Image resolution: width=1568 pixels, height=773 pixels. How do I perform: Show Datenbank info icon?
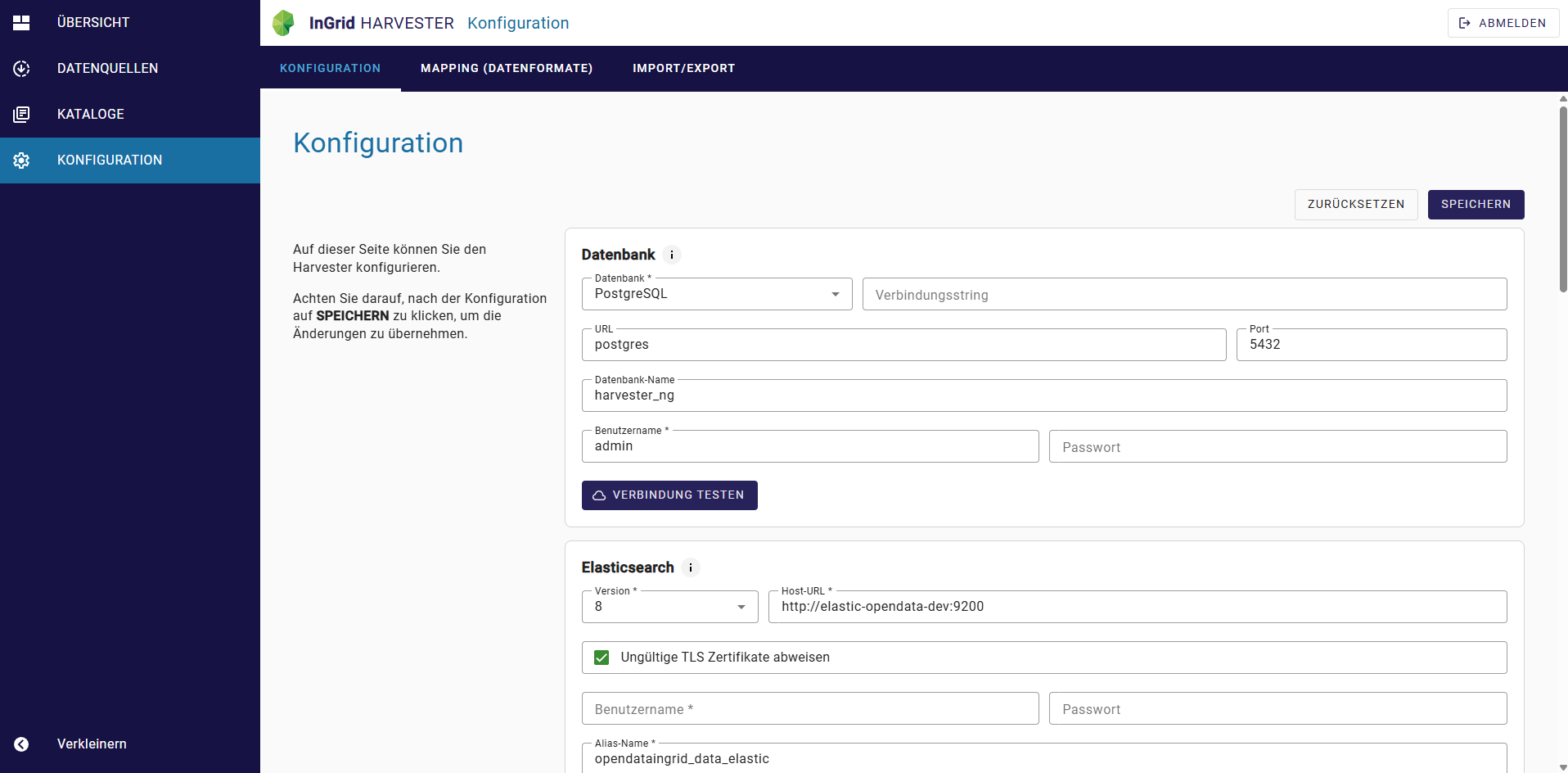(x=672, y=255)
